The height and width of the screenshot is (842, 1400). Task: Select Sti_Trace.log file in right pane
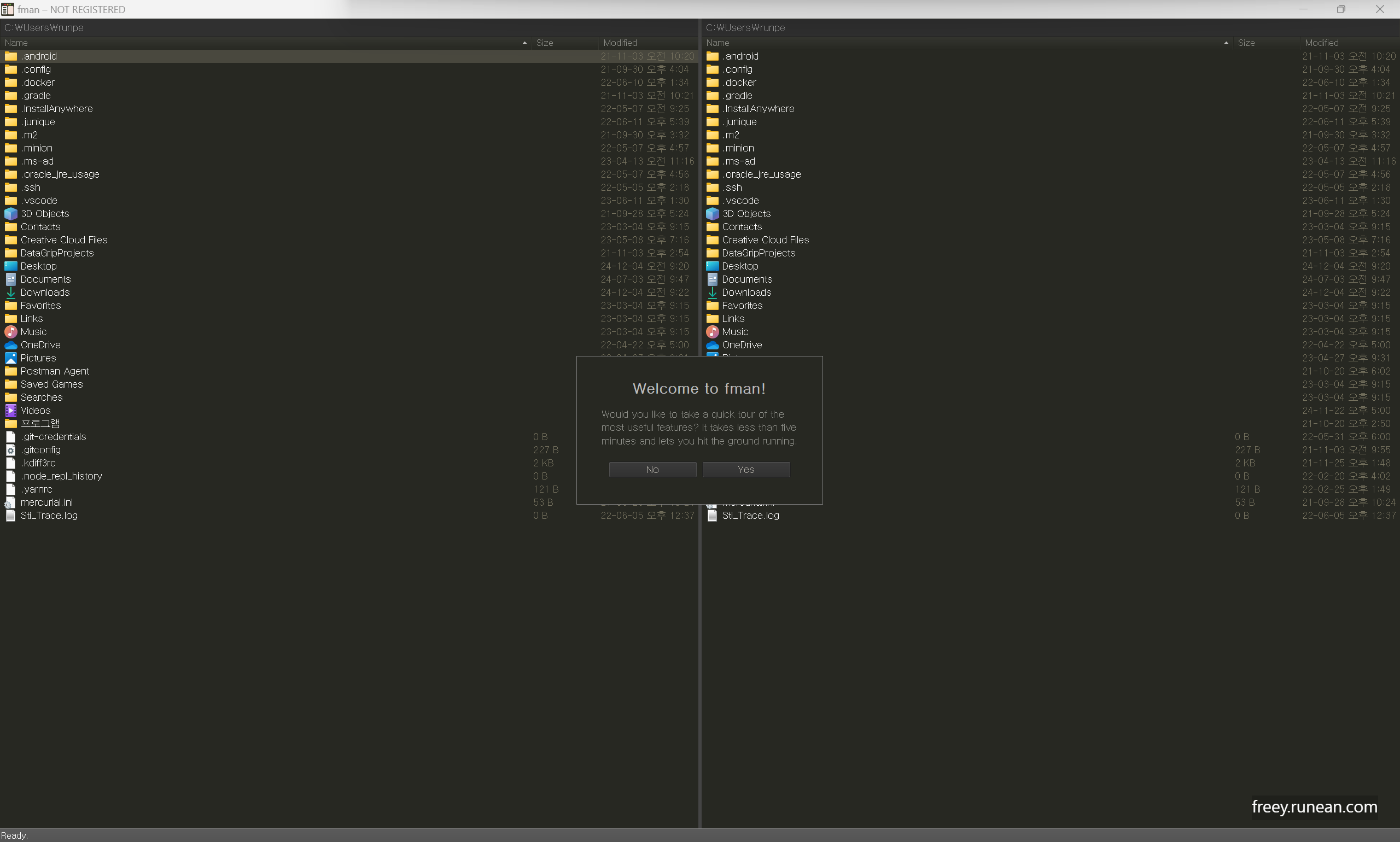coord(750,516)
